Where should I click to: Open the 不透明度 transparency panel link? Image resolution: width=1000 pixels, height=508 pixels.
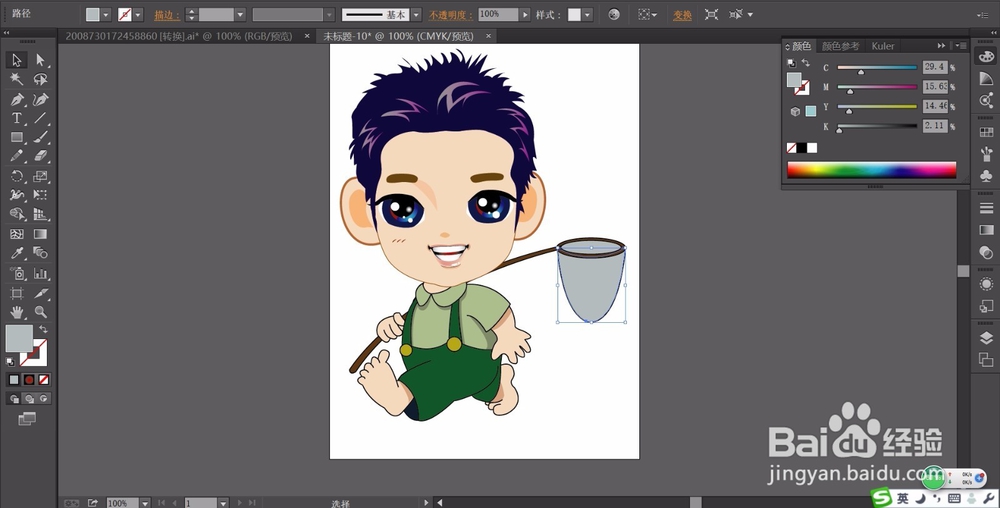(x=451, y=15)
